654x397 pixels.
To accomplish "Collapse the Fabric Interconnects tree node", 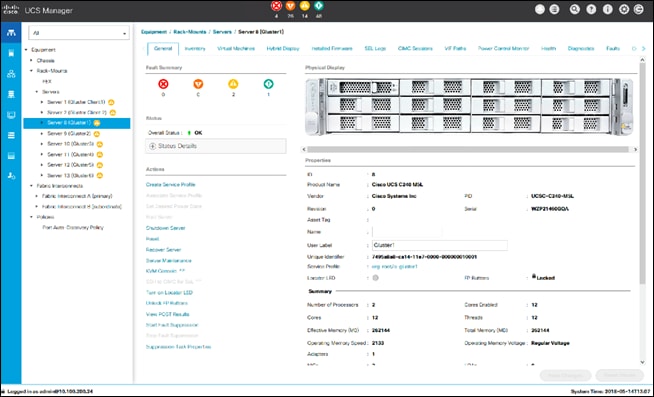I will pyautogui.click(x=31, y=186).
